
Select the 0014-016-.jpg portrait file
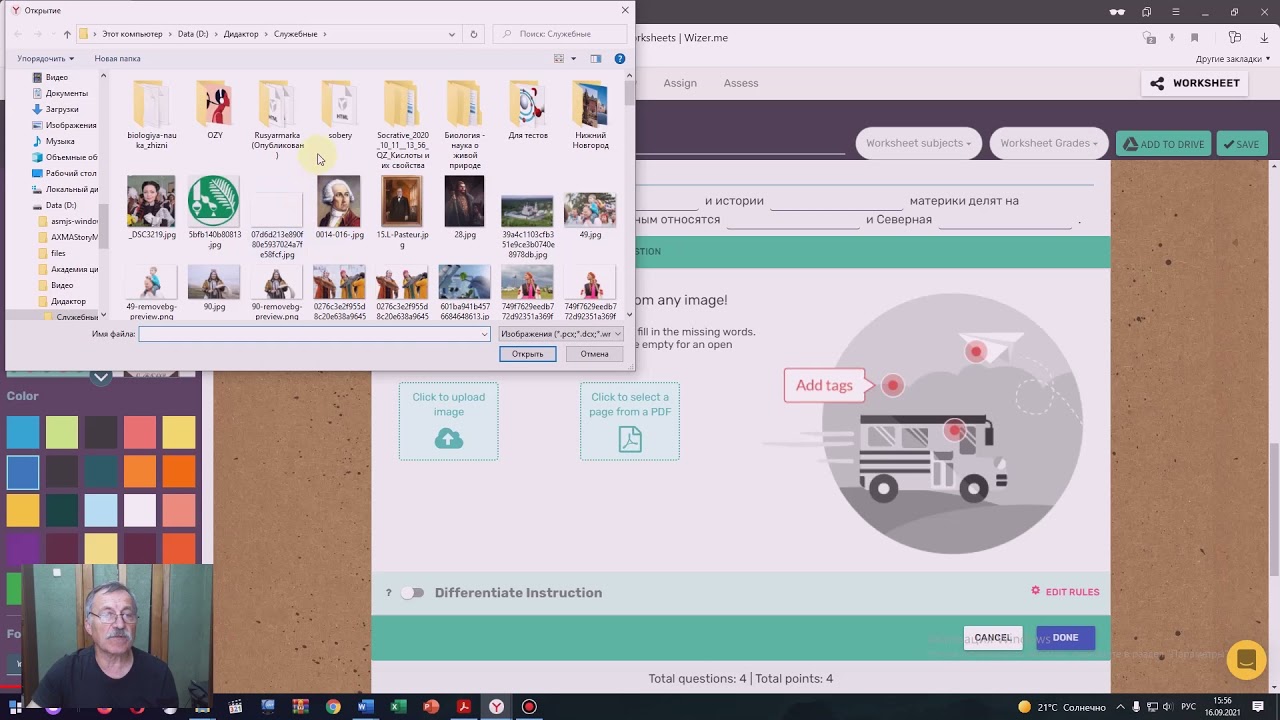pyautogui.click(x=339, y=207)
